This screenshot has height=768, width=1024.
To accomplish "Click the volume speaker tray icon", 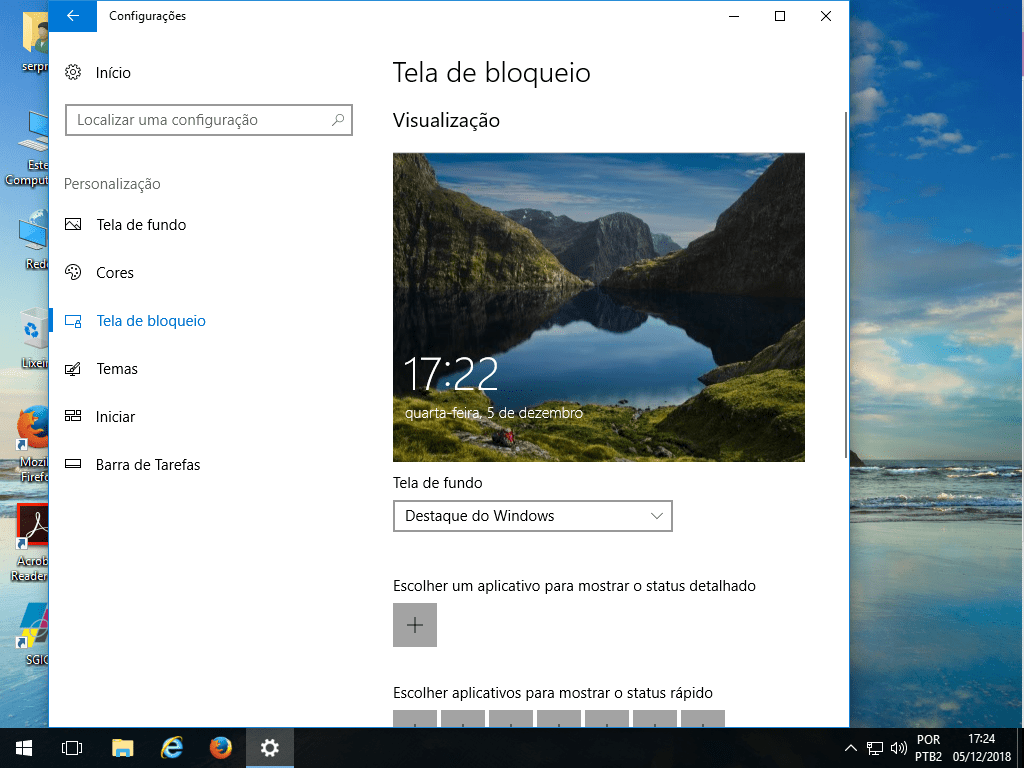I will point(897,747).
